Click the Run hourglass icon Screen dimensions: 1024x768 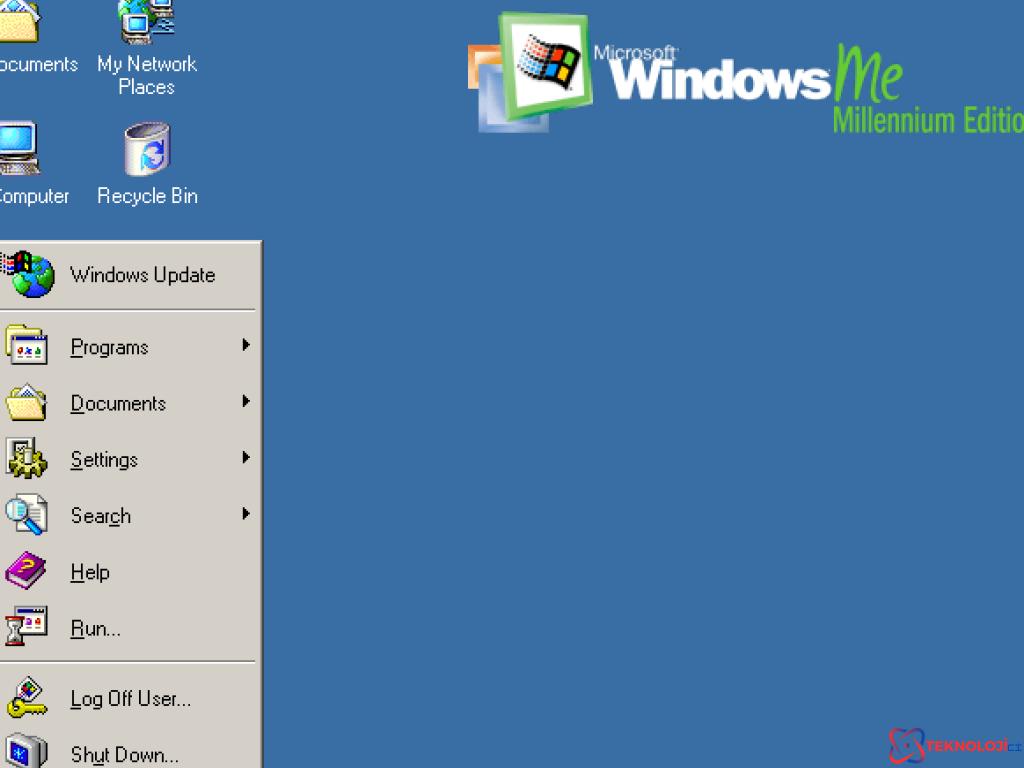click(x=27, y=626)
